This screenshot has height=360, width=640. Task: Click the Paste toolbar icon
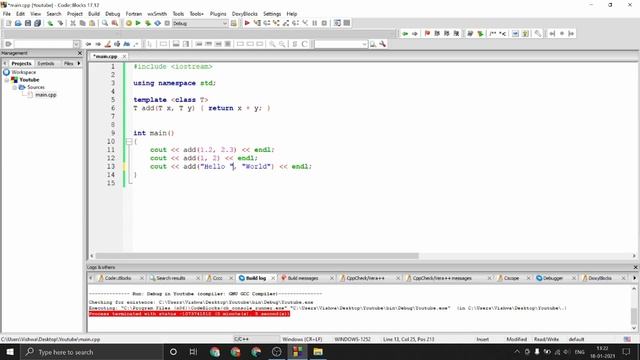tap(92, 23)
